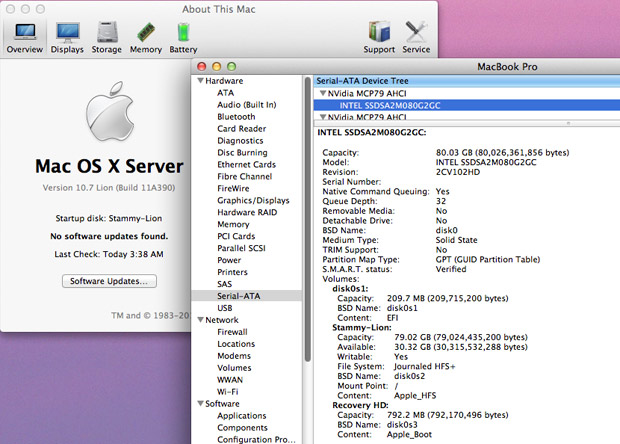This screenshot has width=620, height=444.
Task: Select Memory in the System Information sidebar
Action: point(233,224)
